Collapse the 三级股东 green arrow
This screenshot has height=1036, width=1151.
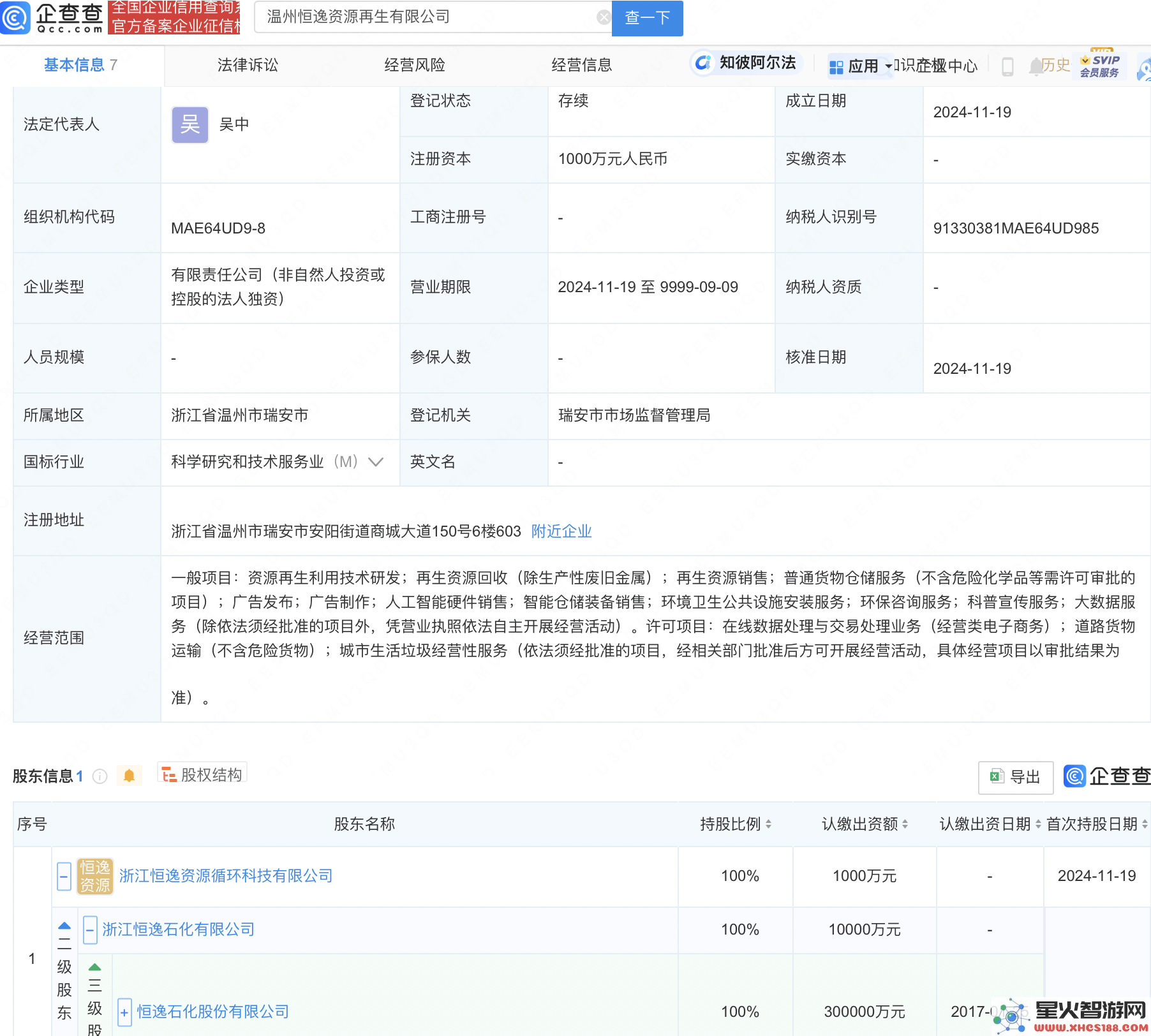point(94,967)
